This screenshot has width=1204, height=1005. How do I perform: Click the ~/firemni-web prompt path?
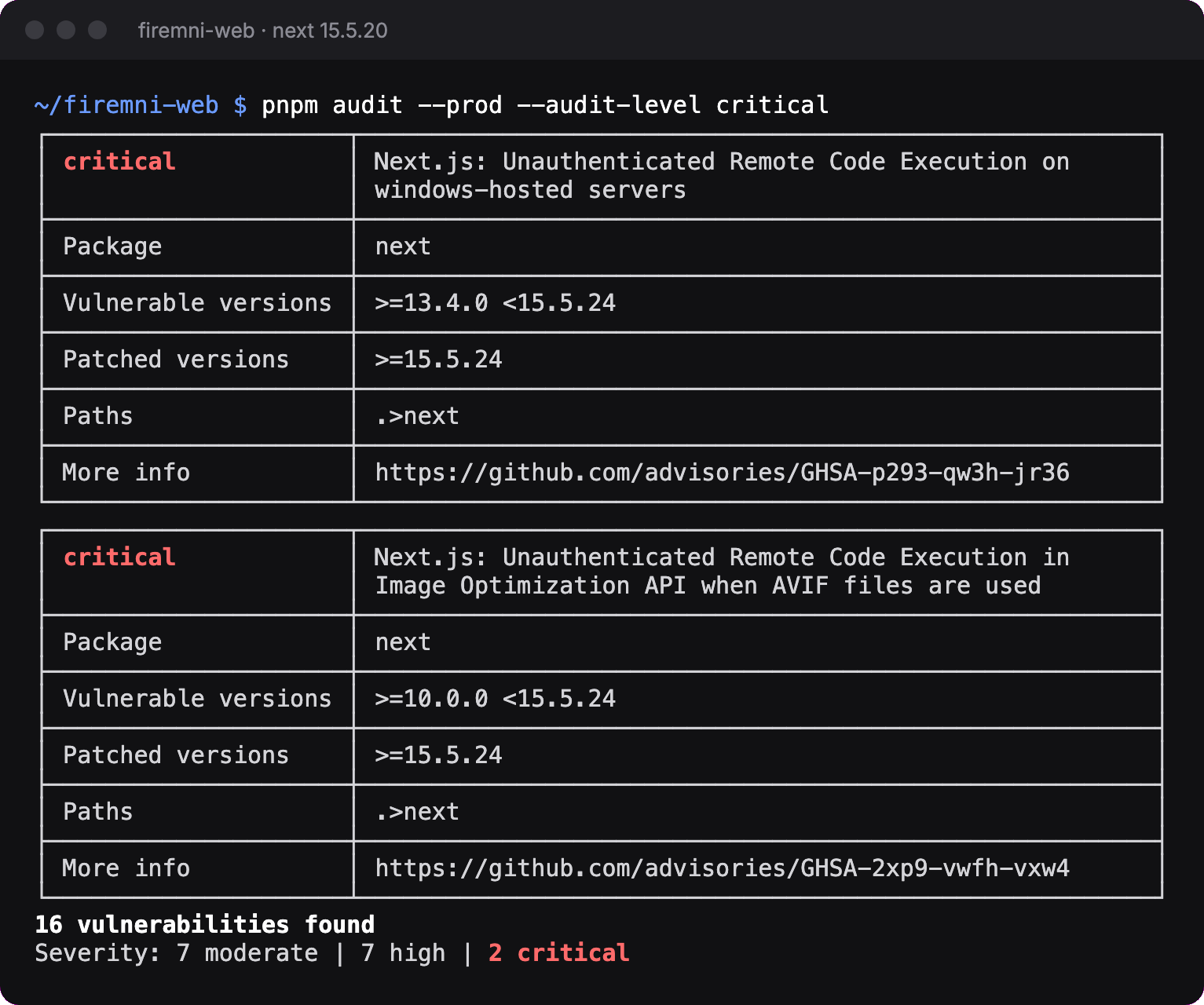(126, 105)
